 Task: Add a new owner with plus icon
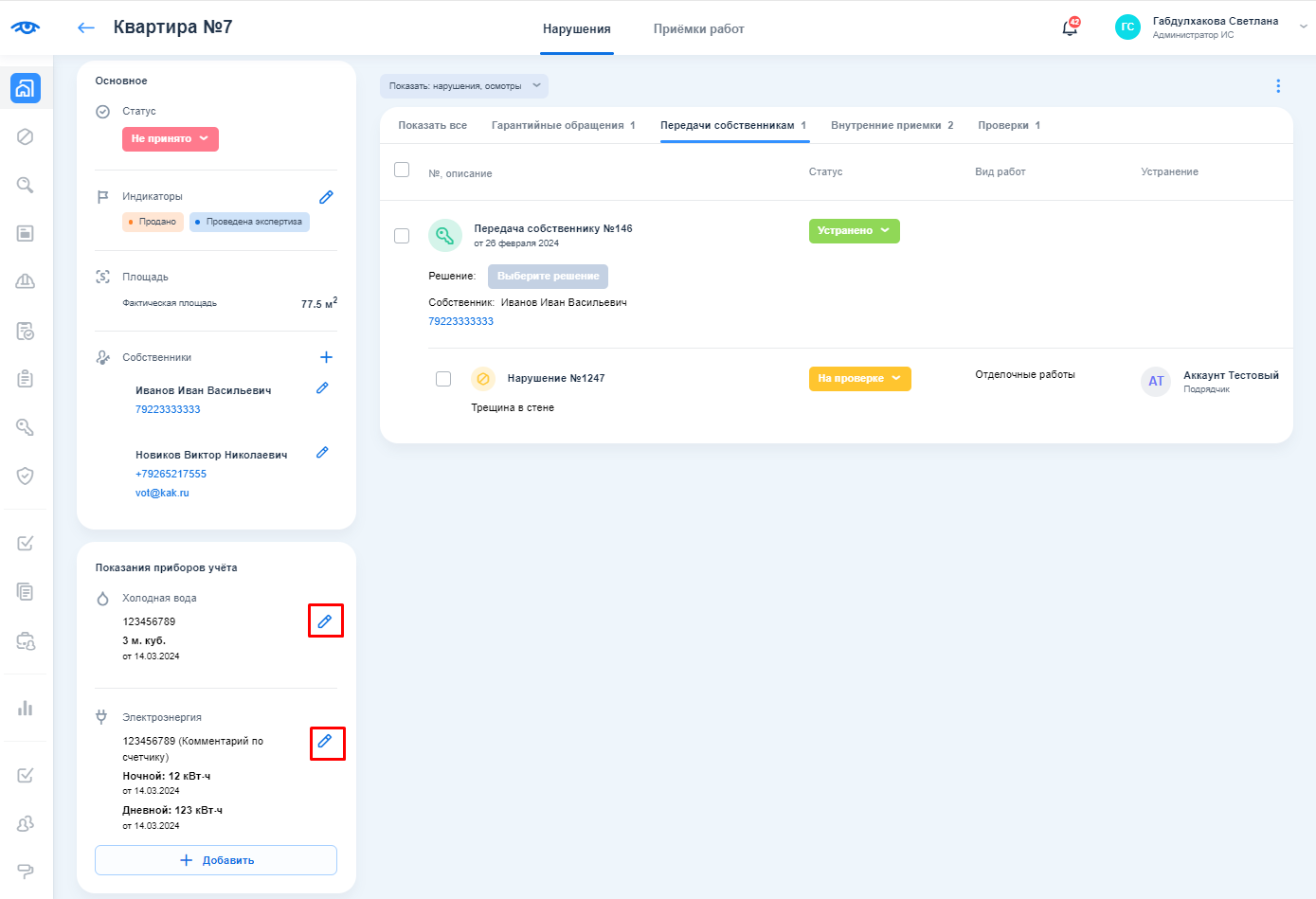(326, 357)
